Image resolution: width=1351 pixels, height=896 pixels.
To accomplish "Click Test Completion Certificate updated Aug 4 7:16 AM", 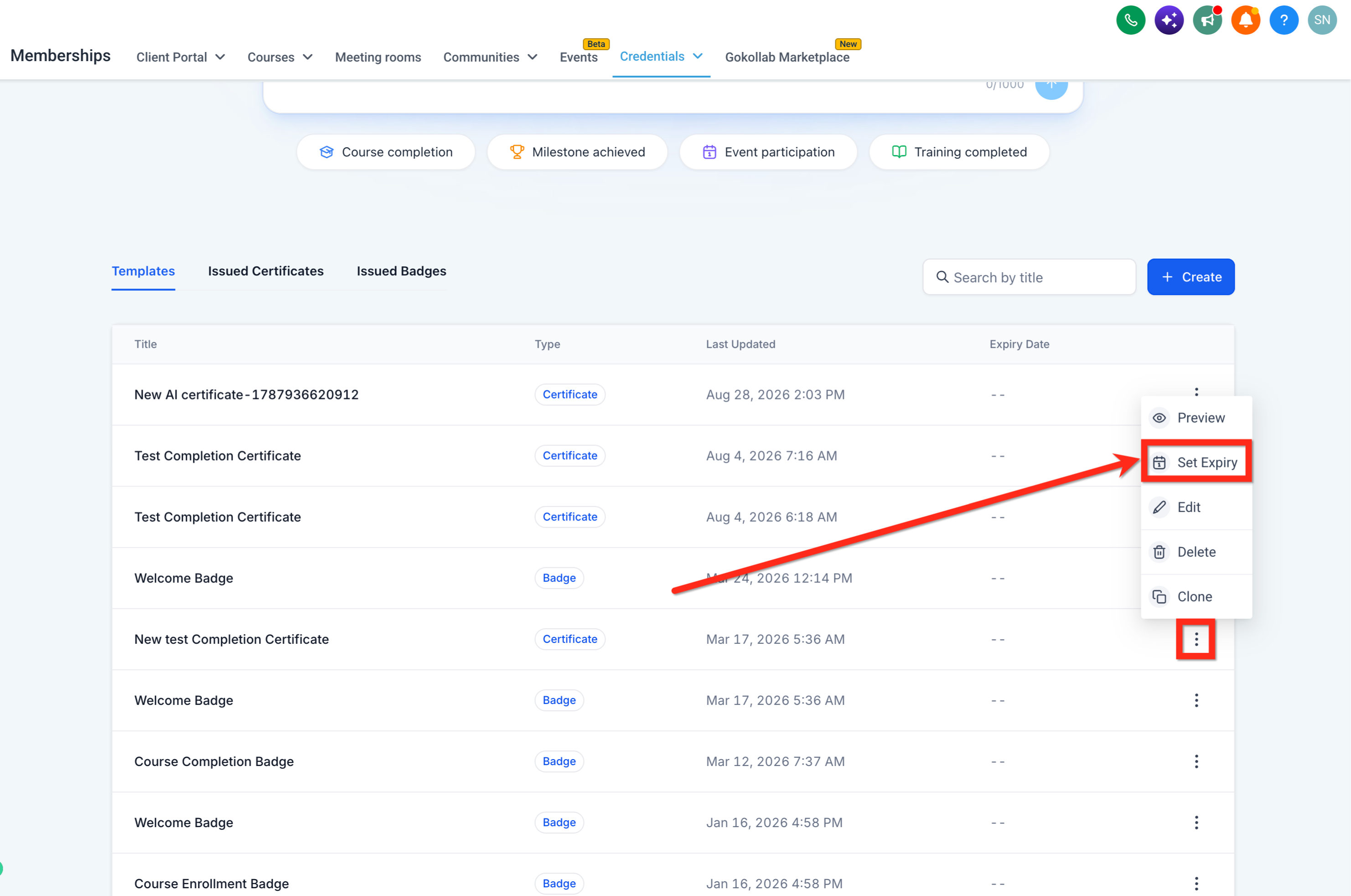I will pyautogui.click(x=217, y=456).
